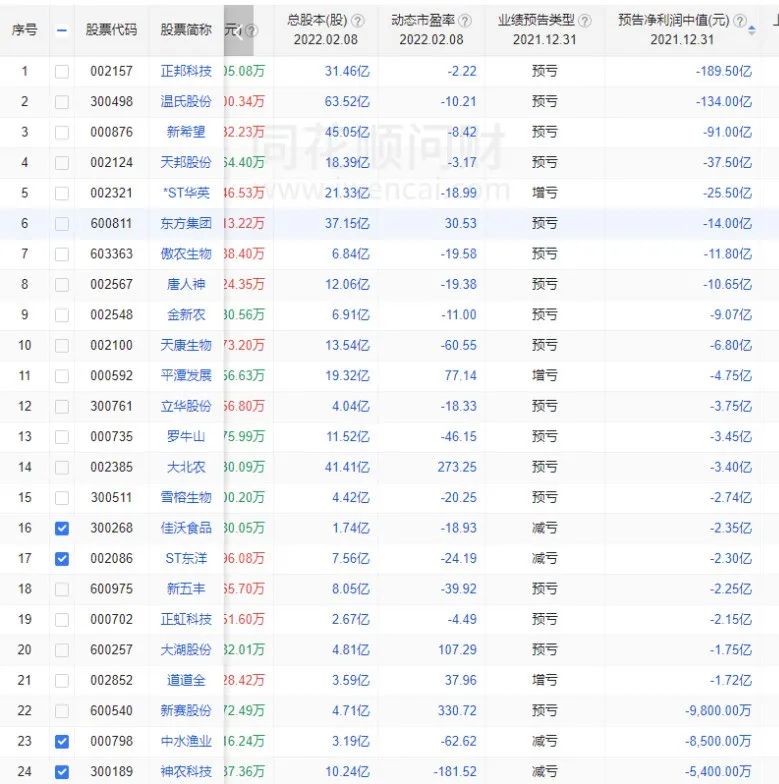Click help icon beside 预告净利润中值(元) header
779x784 pixels.
click(x=739, y=21)
